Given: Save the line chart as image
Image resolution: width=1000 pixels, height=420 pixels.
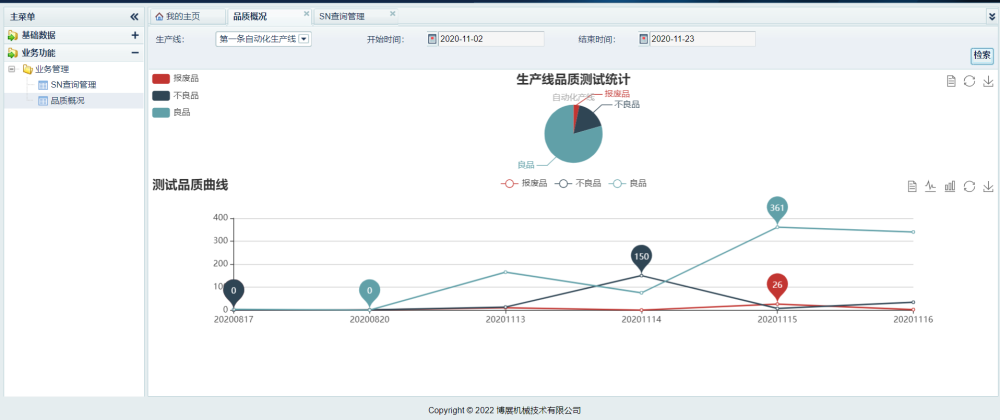Looking at the screenshot, I should pos(988,186).
